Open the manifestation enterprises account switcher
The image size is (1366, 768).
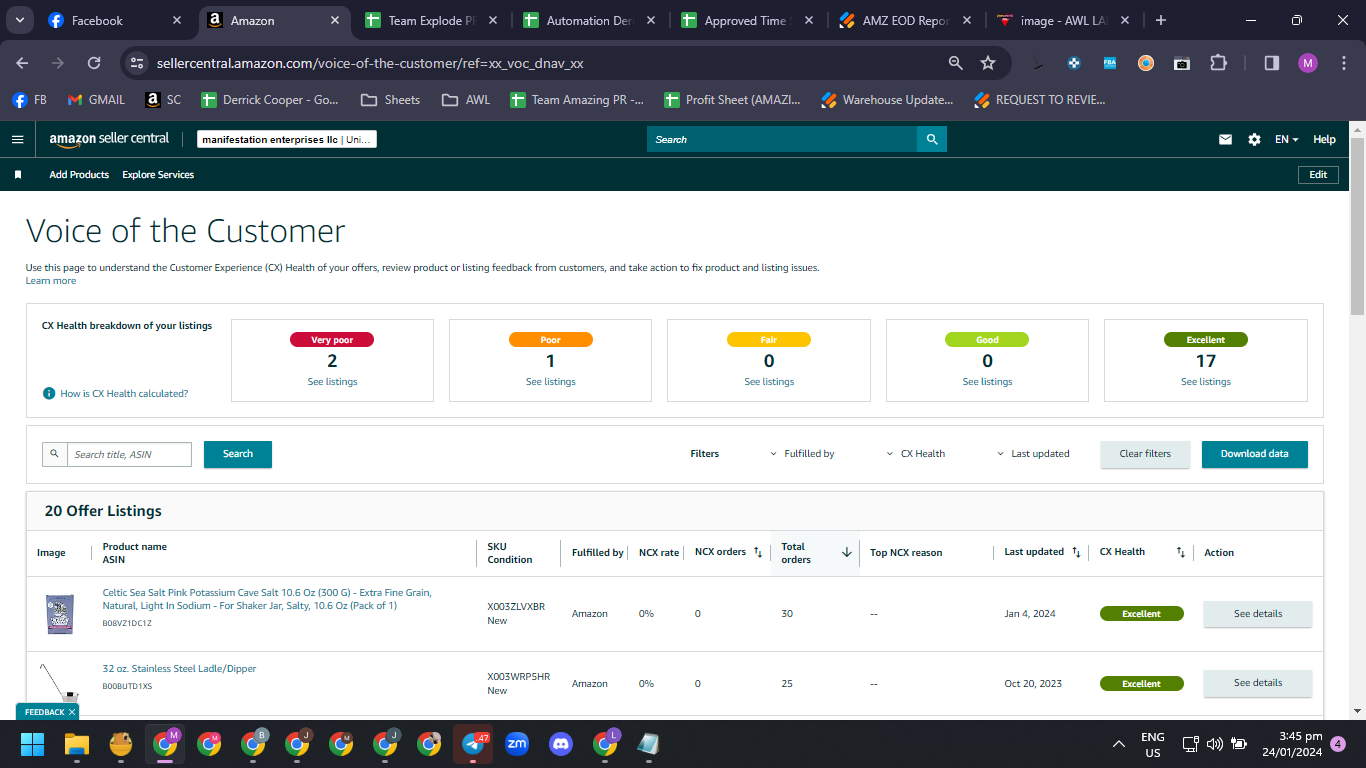coord(287,140)
